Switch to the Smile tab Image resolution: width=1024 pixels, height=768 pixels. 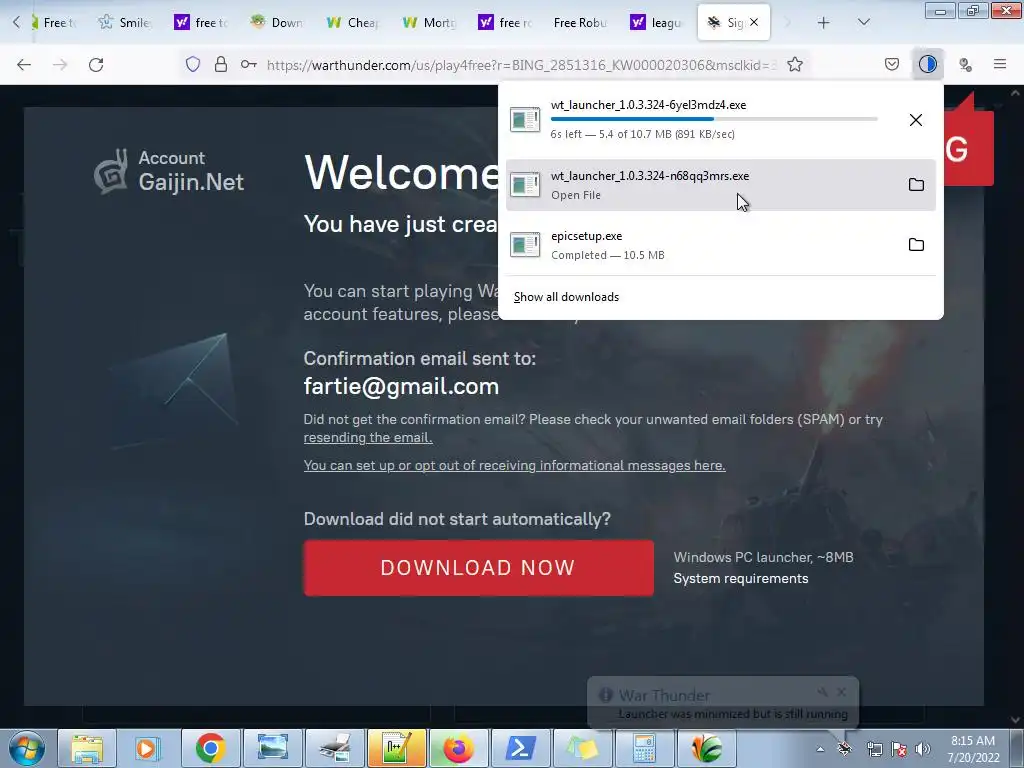click(125, 22)
